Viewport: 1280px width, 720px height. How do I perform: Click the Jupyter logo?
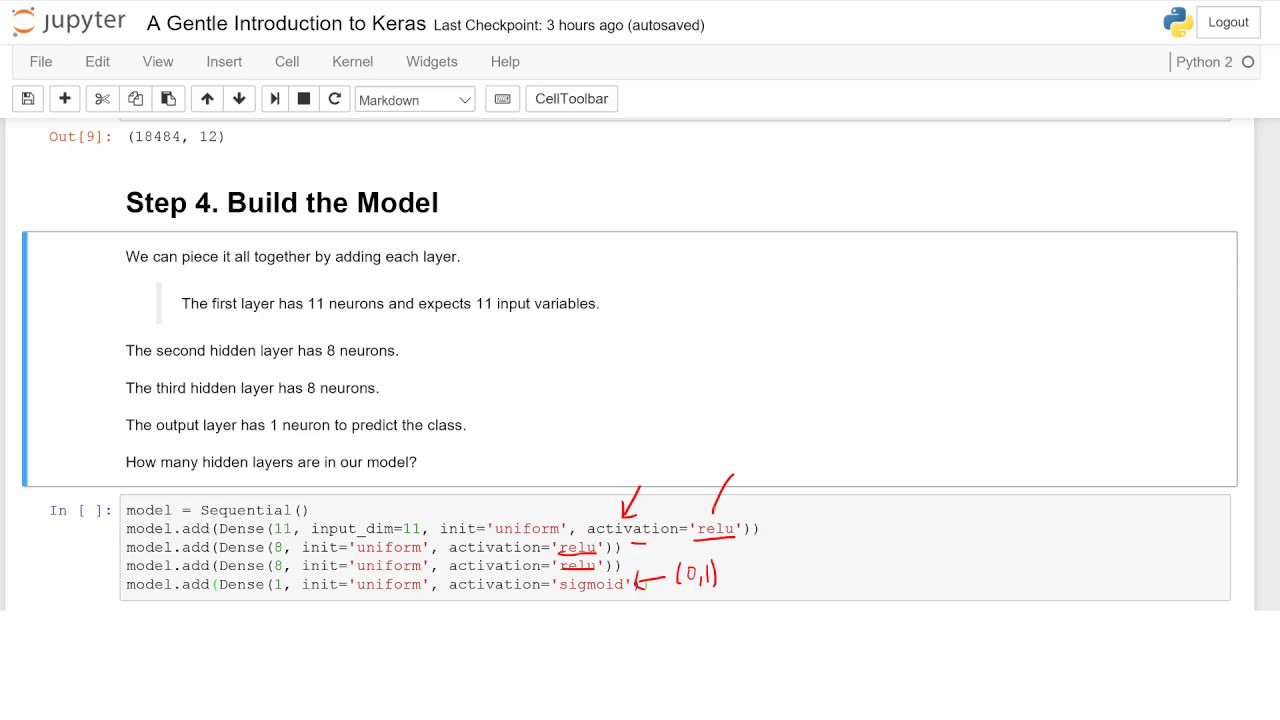click(68, 22)
